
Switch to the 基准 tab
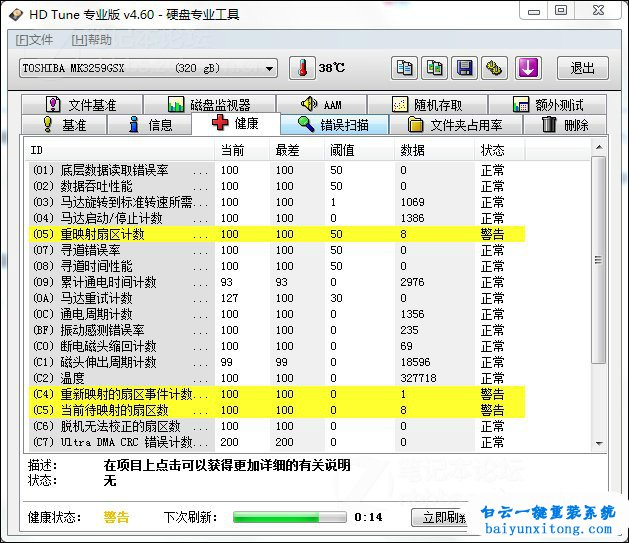64,125
